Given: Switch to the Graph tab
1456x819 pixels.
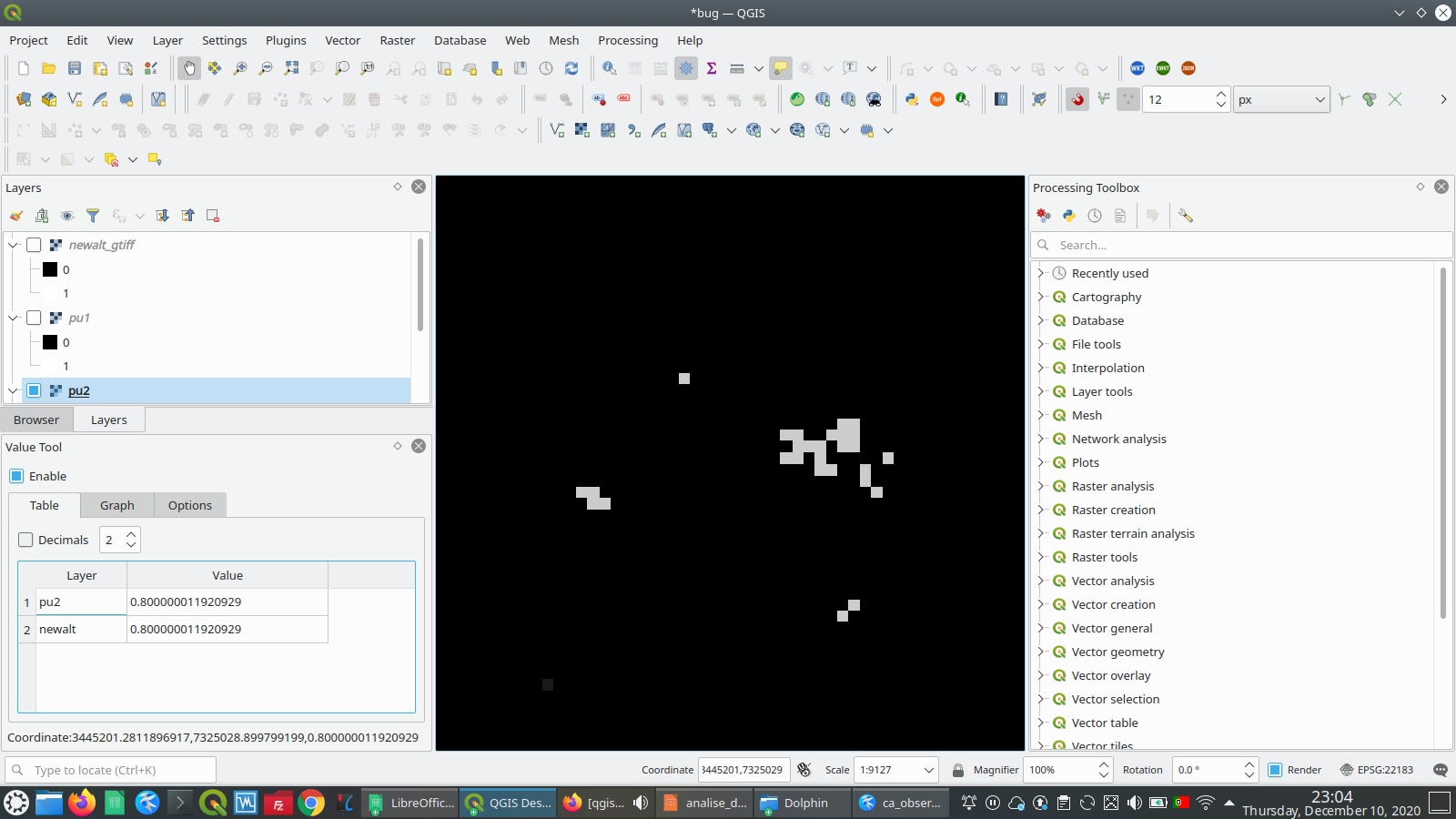Looking at the screenshot, I should (x=116, y=505).
